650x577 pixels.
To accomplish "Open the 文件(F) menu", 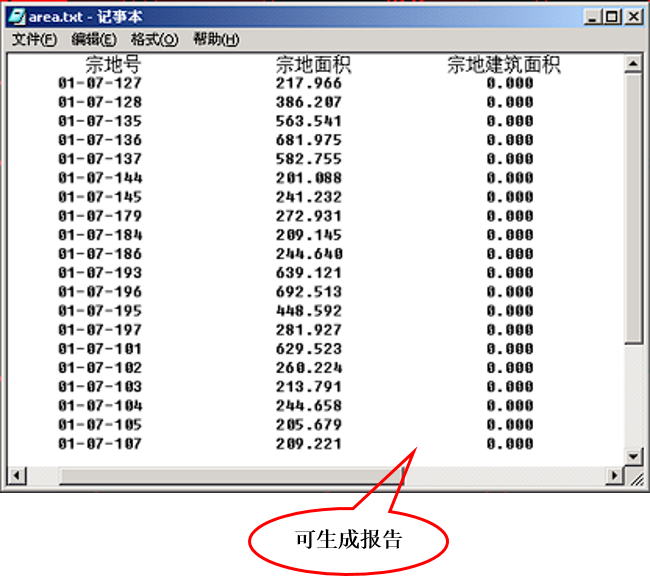I will [34, 40].
